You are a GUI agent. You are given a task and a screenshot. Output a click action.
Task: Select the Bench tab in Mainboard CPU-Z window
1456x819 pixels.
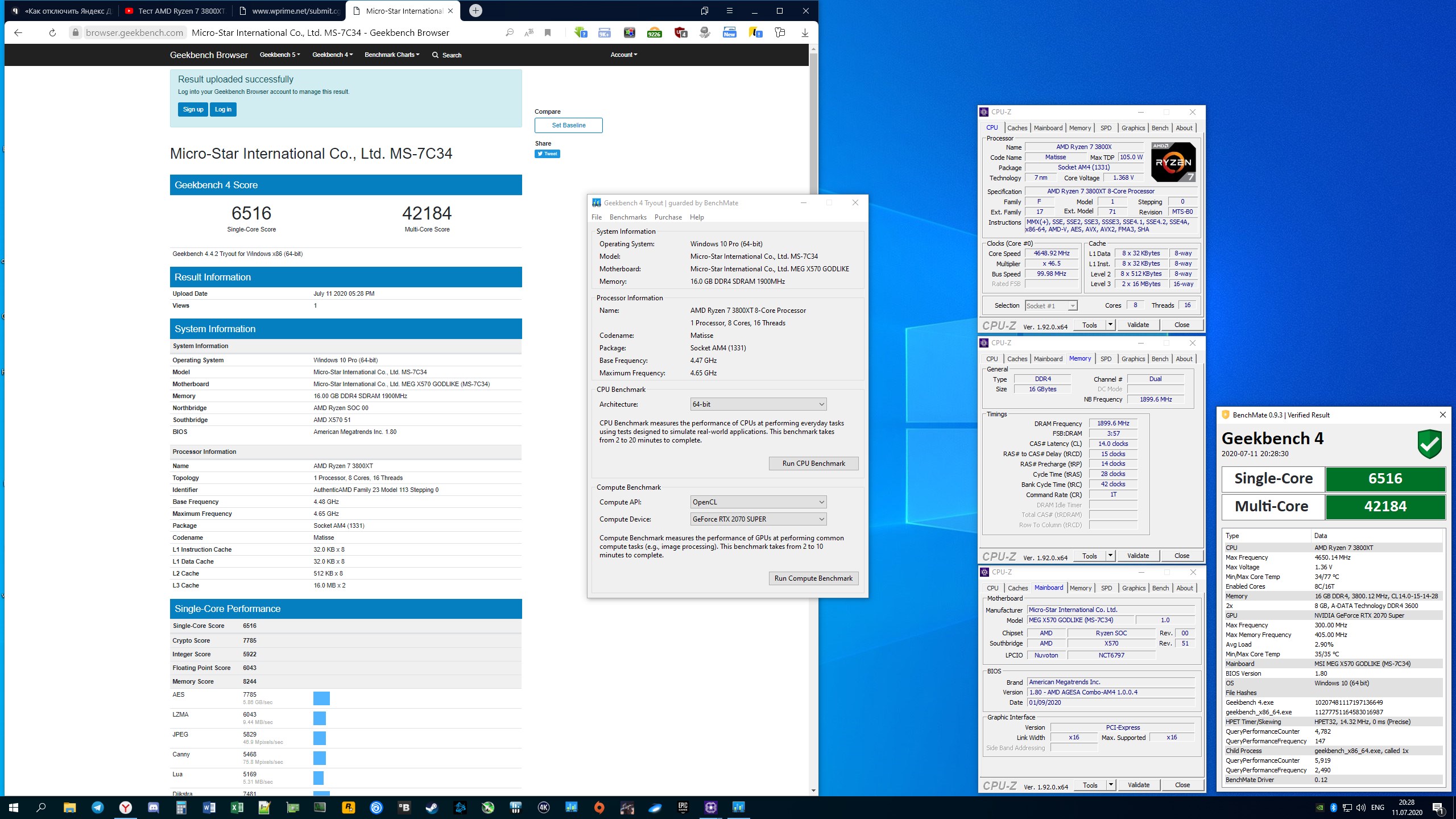[x=1160, y=588]
